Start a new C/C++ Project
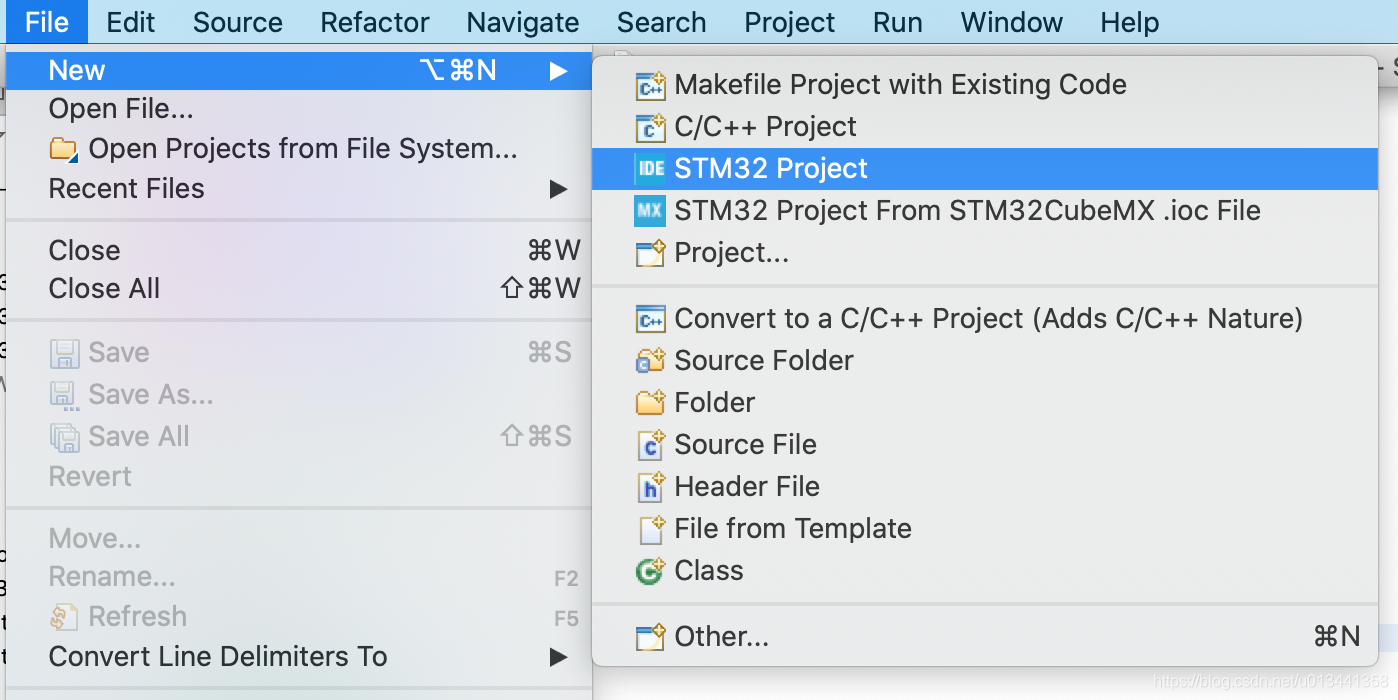This screenshot has height=700, width=1398. [765, 126]
